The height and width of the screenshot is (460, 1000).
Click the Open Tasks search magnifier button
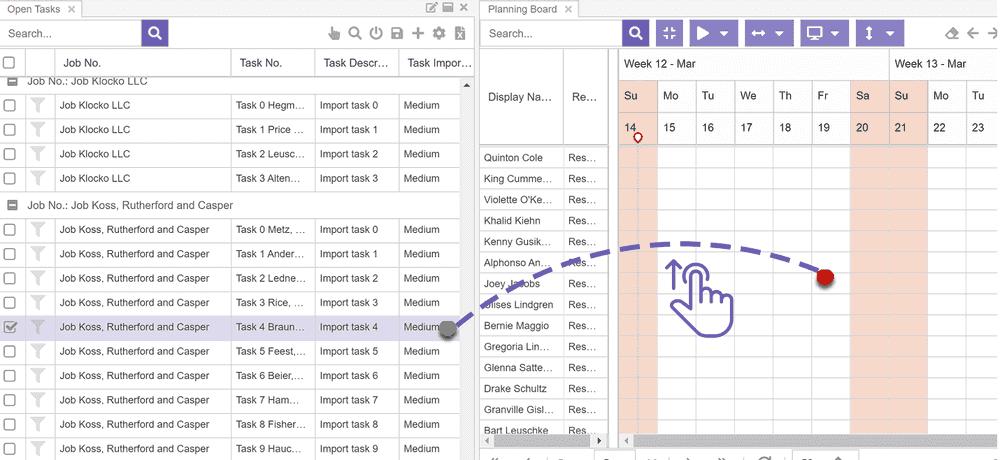tap(155, 33)
